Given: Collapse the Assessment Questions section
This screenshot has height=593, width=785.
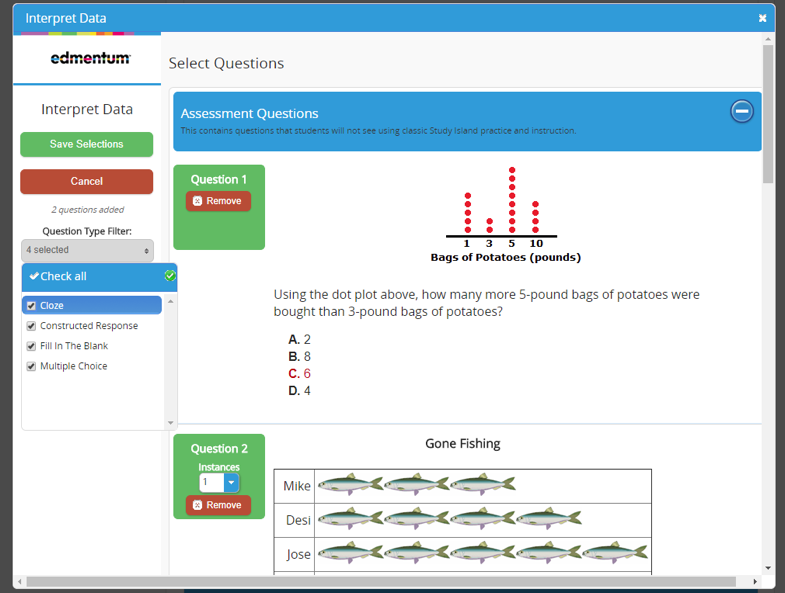Looking at the screenshot, I should (741, 111).
